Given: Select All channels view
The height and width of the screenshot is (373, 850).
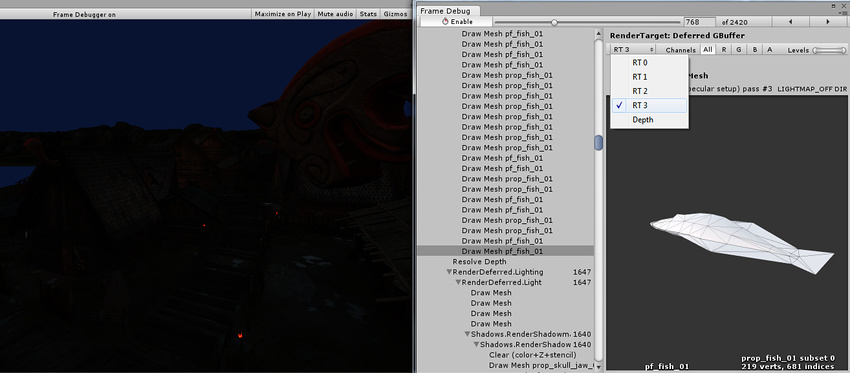Looking at the screenshot, I should [x=707, y=49].
